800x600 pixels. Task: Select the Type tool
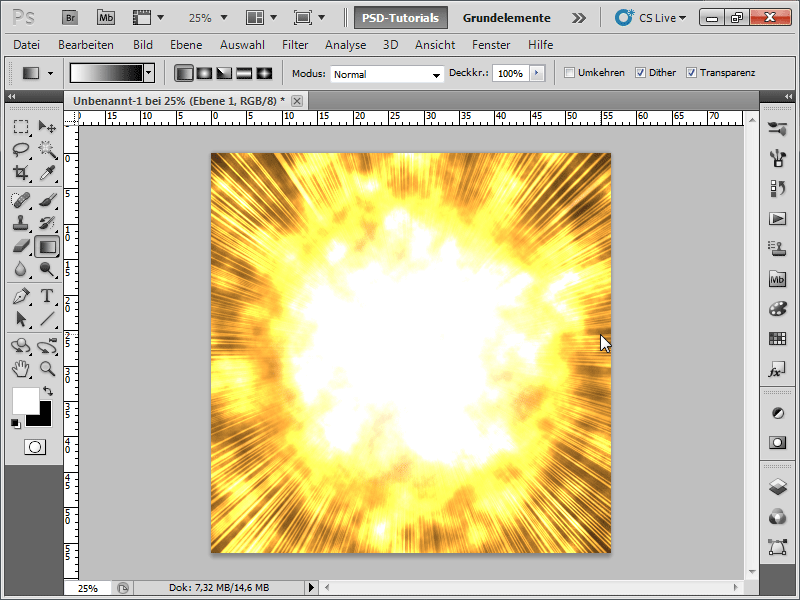coord(47,296)
